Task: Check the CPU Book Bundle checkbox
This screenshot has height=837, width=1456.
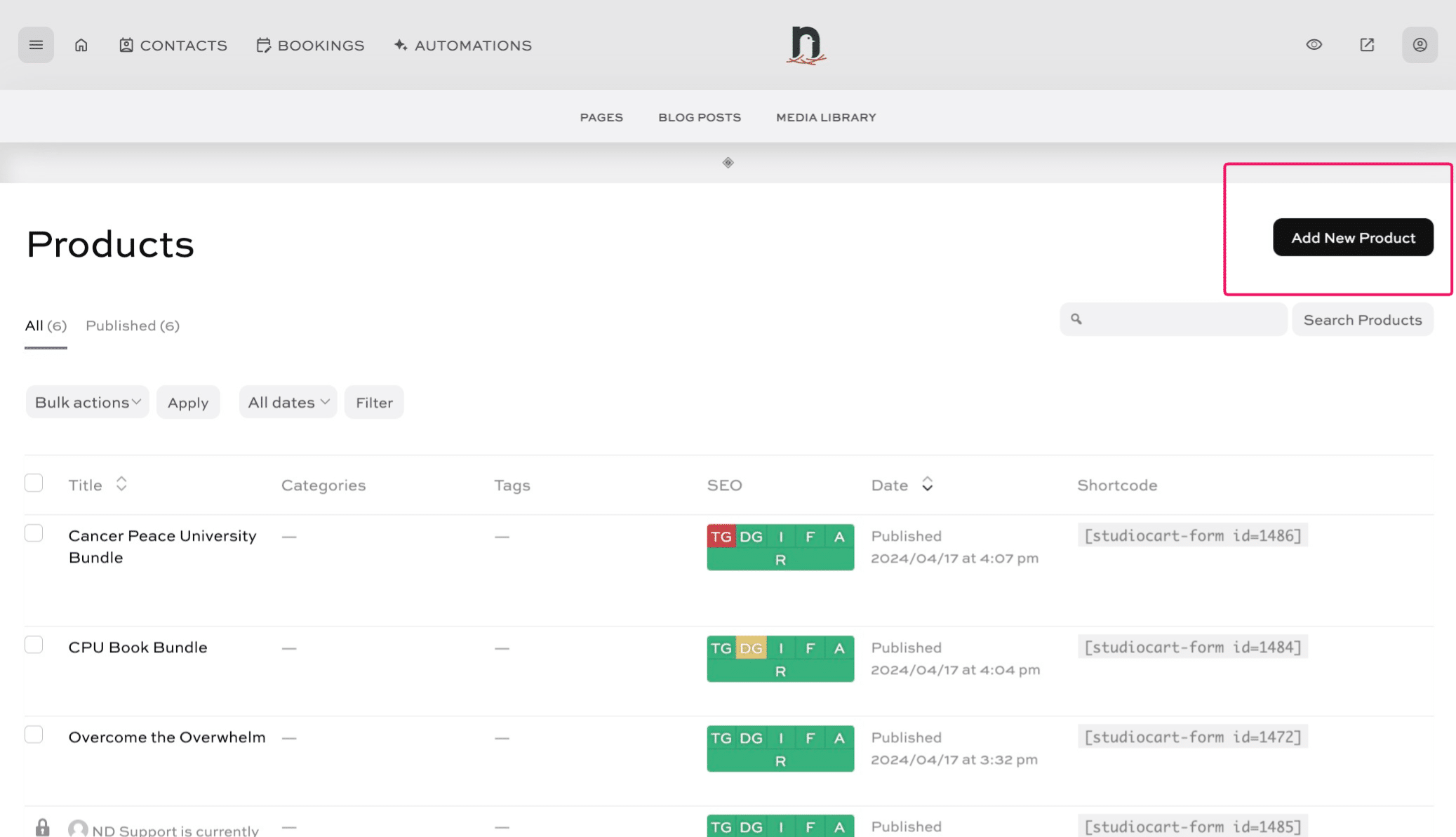Action: [x=34, y=645]
